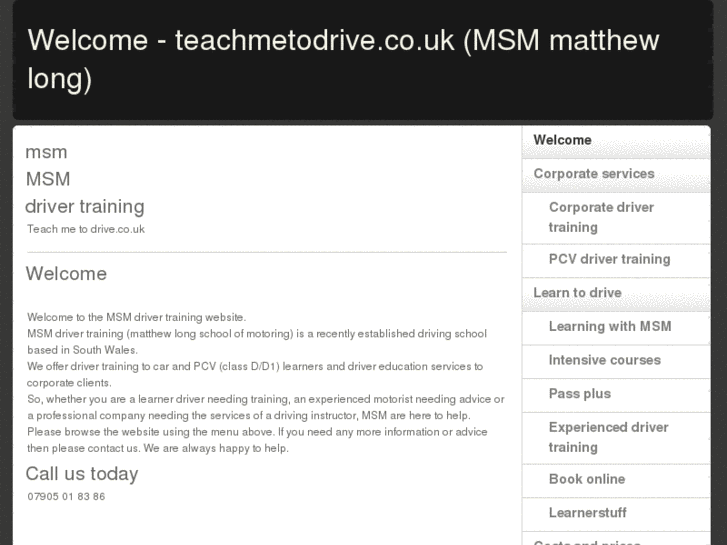Screen dimensions: 727x545
Task: Click the uppercase "MSM" heading
Action: click(x=48, y=179)
